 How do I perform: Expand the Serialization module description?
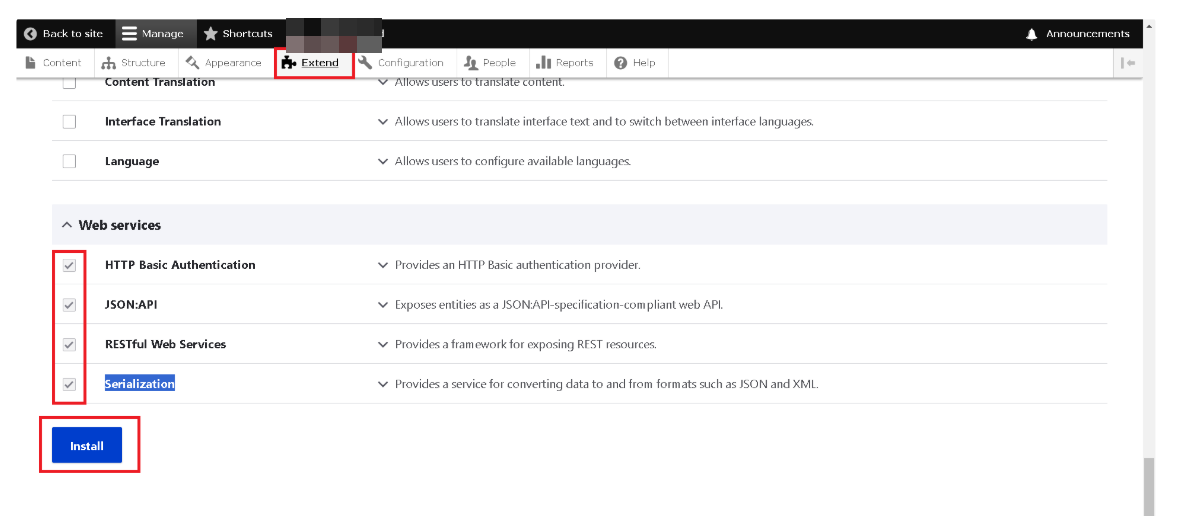[382, 384]
